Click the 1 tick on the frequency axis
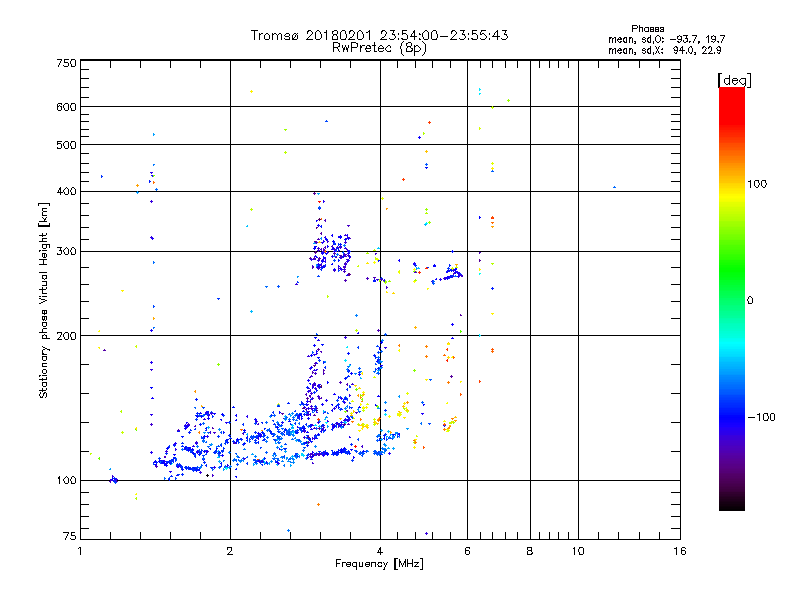Image resolution: width=800 pixels, height=600 pixels. pos(80,551)
